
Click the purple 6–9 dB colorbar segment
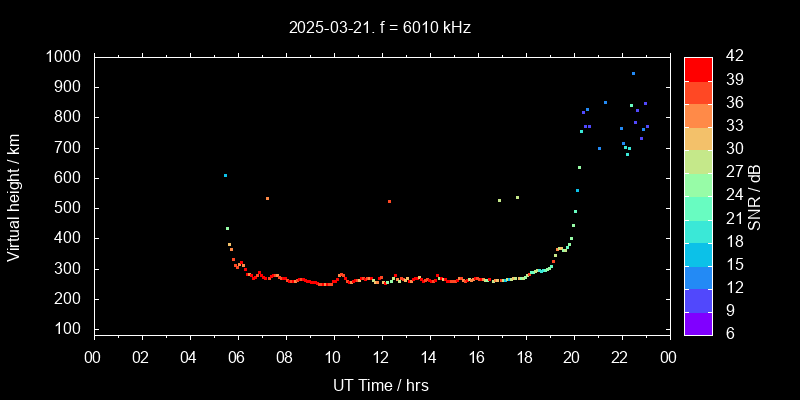click(698, 323)
